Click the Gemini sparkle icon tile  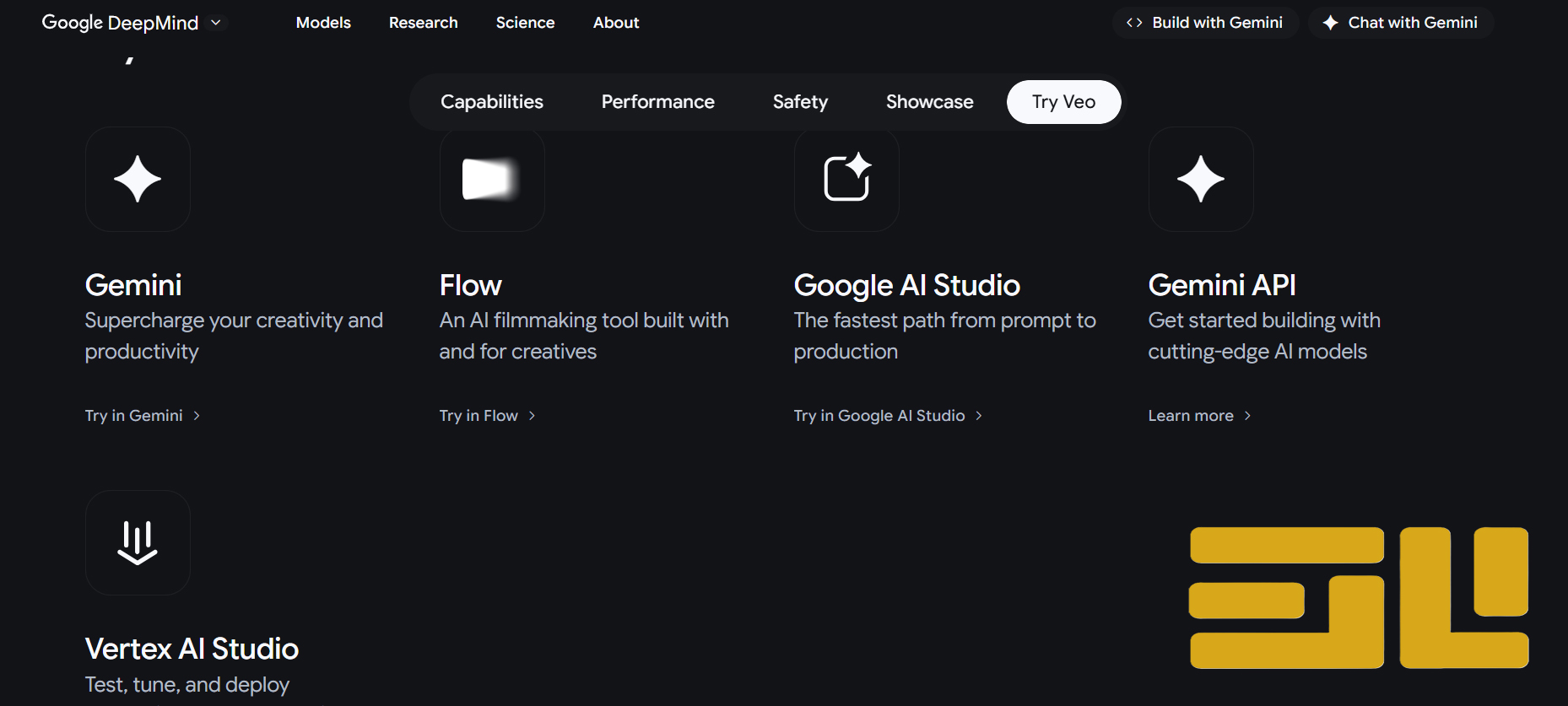pos(138,179)
